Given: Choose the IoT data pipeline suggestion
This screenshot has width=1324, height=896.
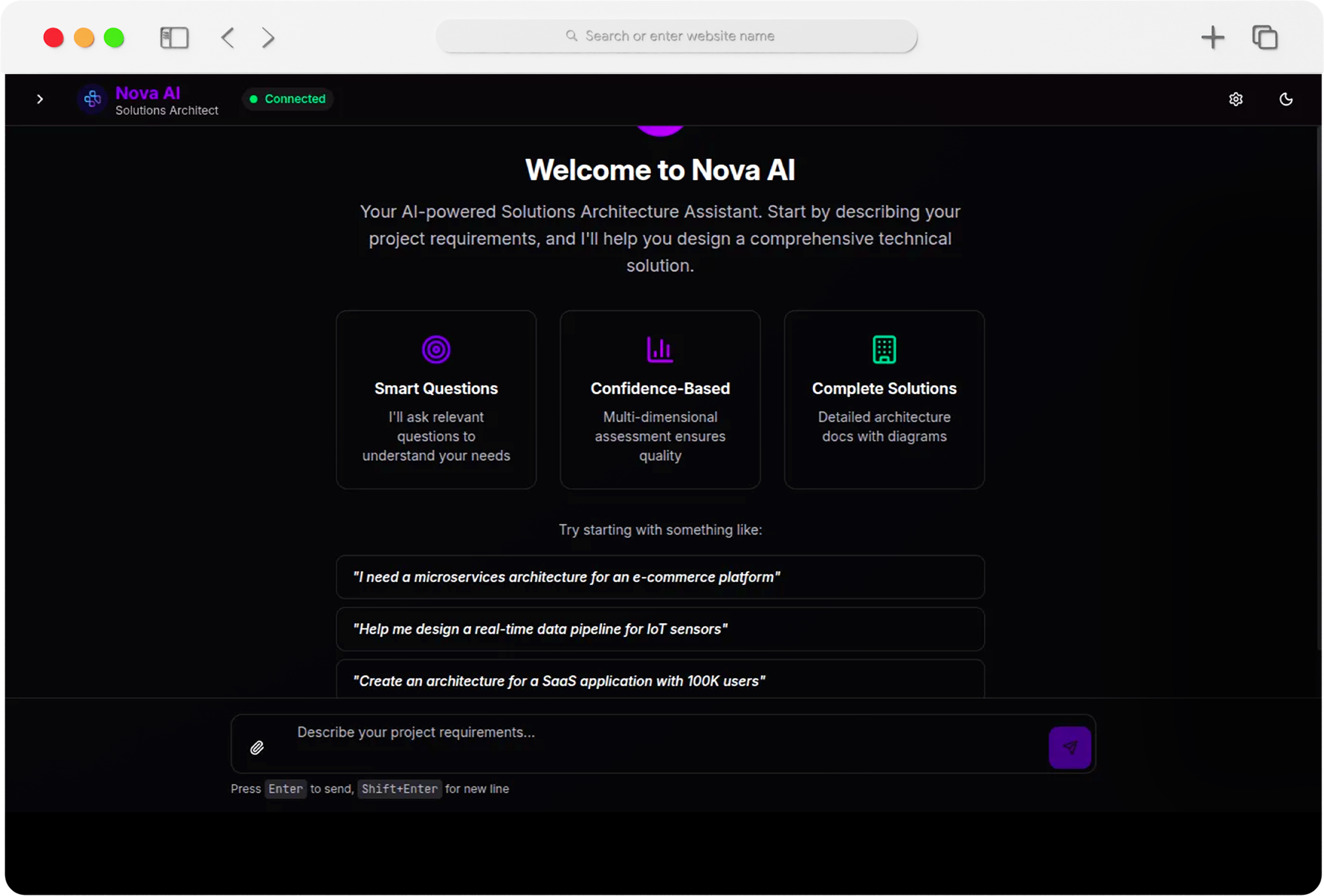Looking at the screenshot, I should click(x=660, y=629).
